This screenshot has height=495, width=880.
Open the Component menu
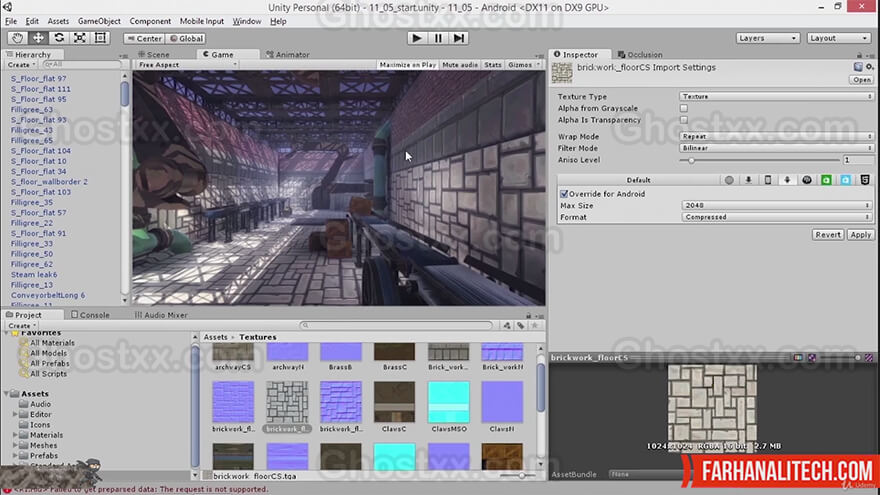150,21
